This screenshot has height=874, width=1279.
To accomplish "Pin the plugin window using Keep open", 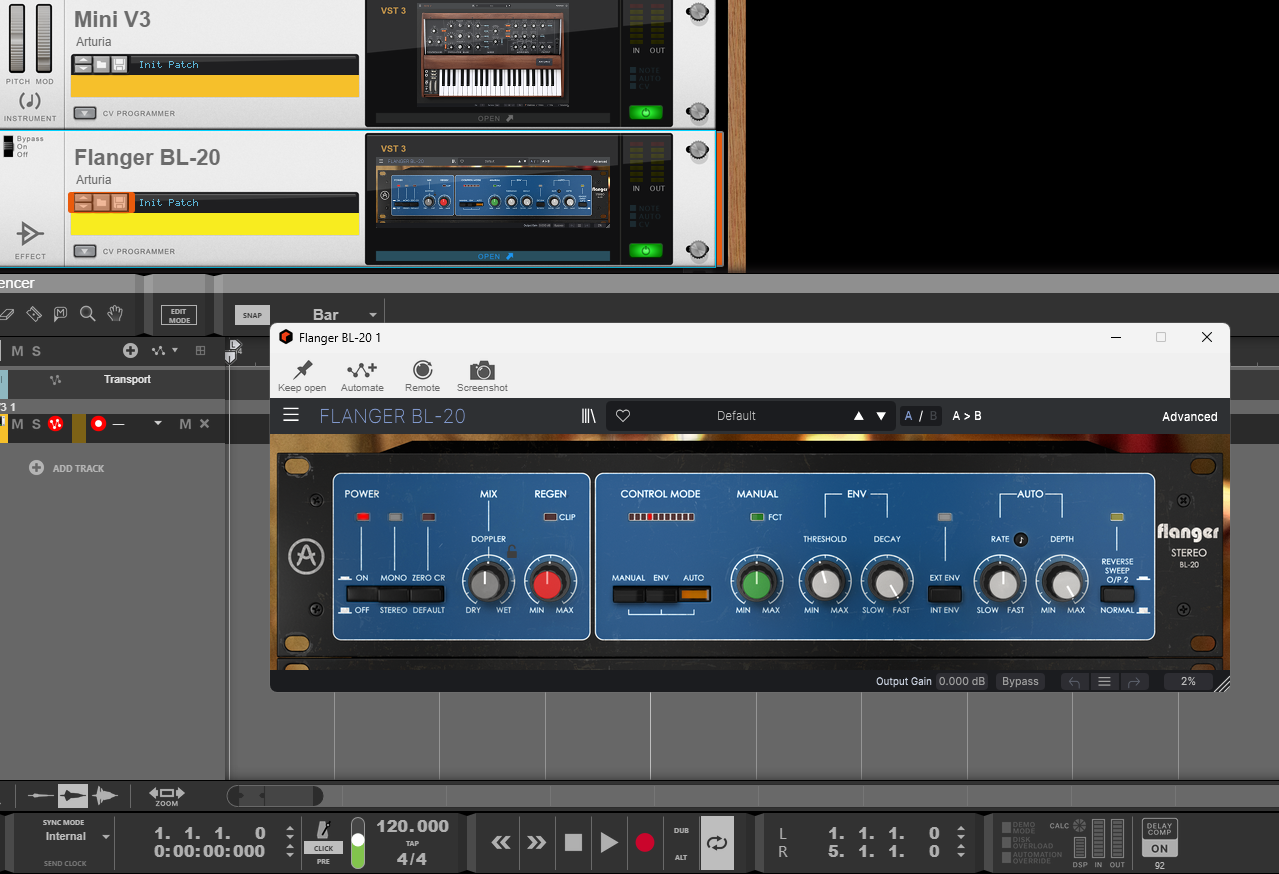I will (302, 375).
